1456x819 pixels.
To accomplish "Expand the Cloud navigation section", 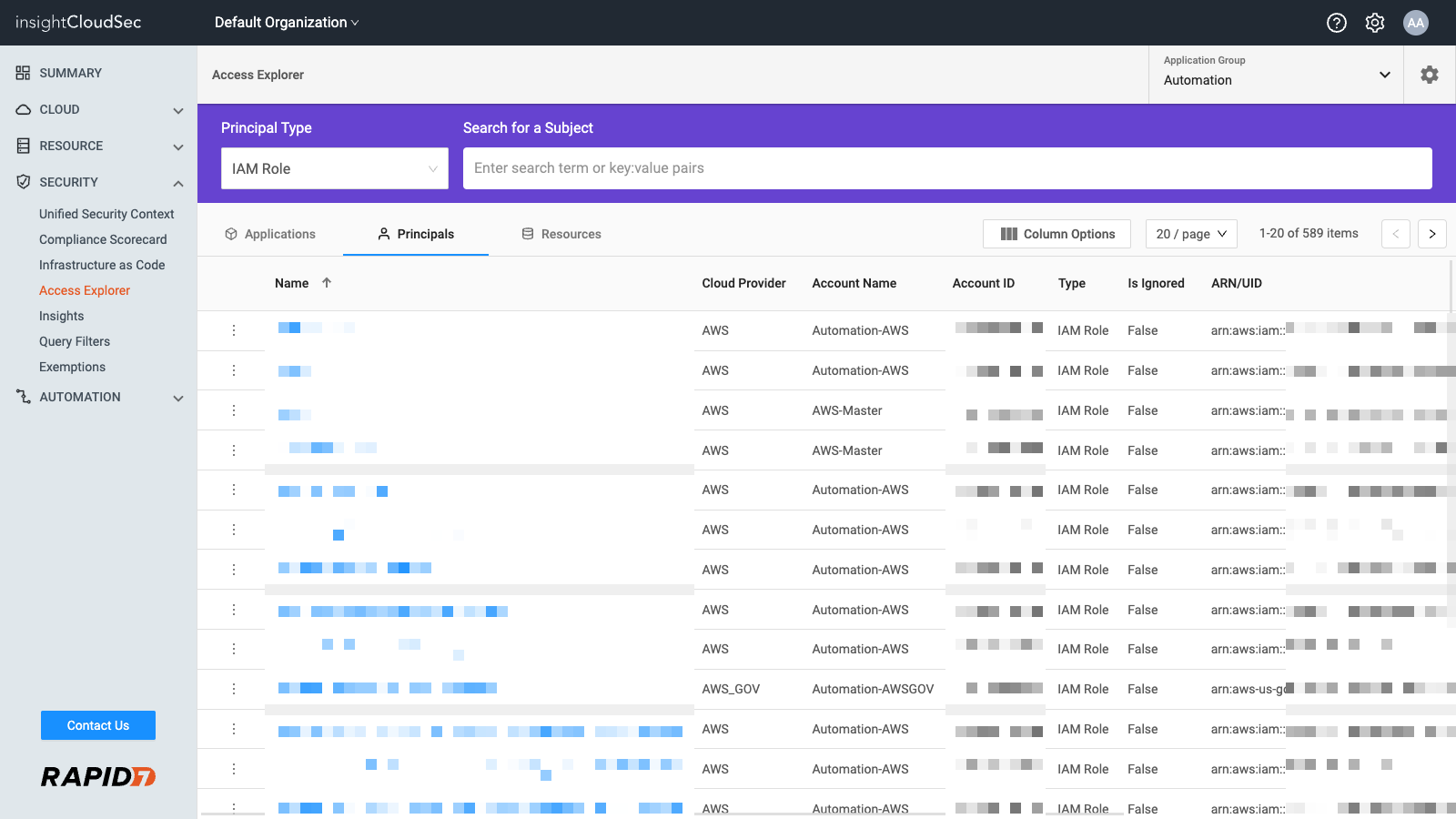I will 178,110.
